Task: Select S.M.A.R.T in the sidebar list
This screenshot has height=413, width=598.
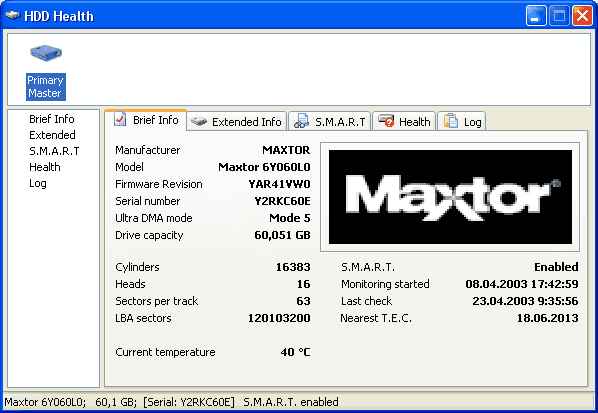Action: point(54,151)
